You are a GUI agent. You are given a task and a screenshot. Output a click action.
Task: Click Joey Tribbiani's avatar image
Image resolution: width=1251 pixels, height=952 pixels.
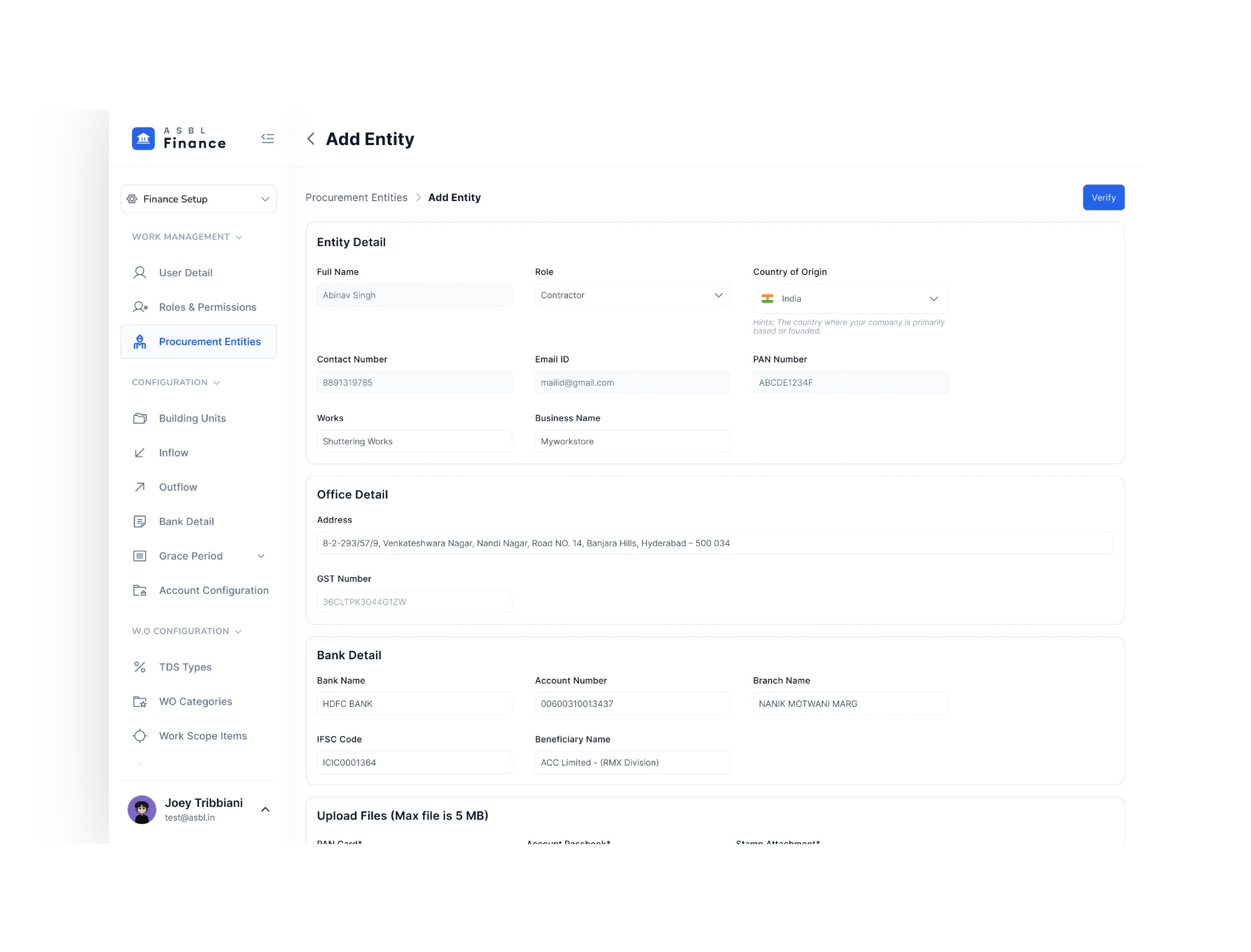(142, 809)
